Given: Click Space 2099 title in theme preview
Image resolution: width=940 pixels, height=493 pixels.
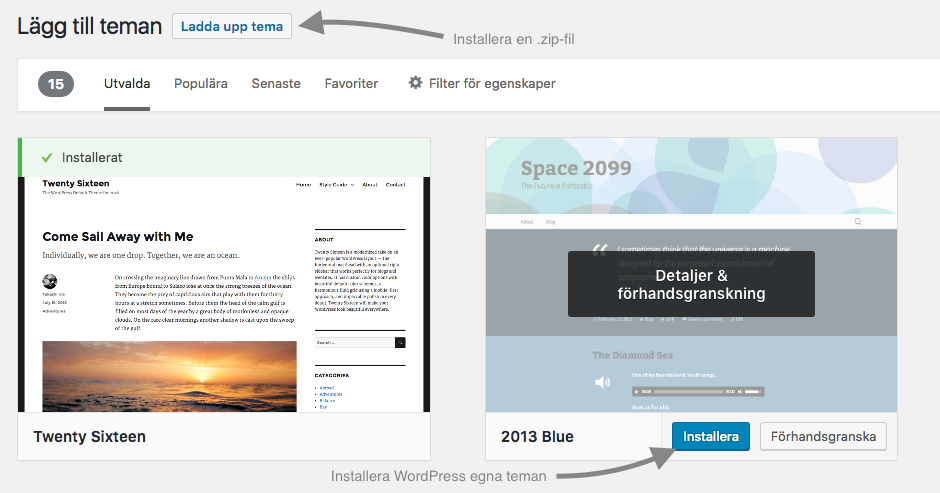Looking at the screenshot, I should click(576, 169).
